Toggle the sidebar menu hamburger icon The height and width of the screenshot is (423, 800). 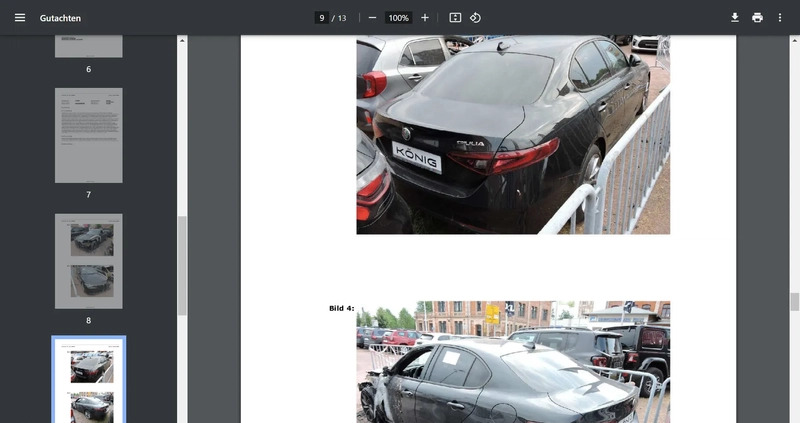[20, 18]
